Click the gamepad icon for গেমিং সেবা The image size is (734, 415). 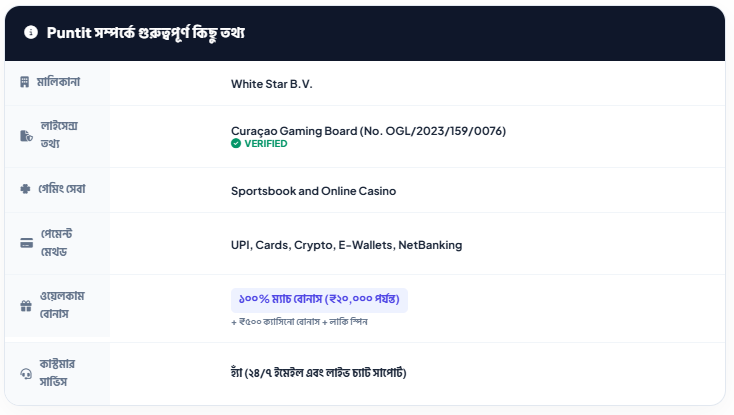25,189
